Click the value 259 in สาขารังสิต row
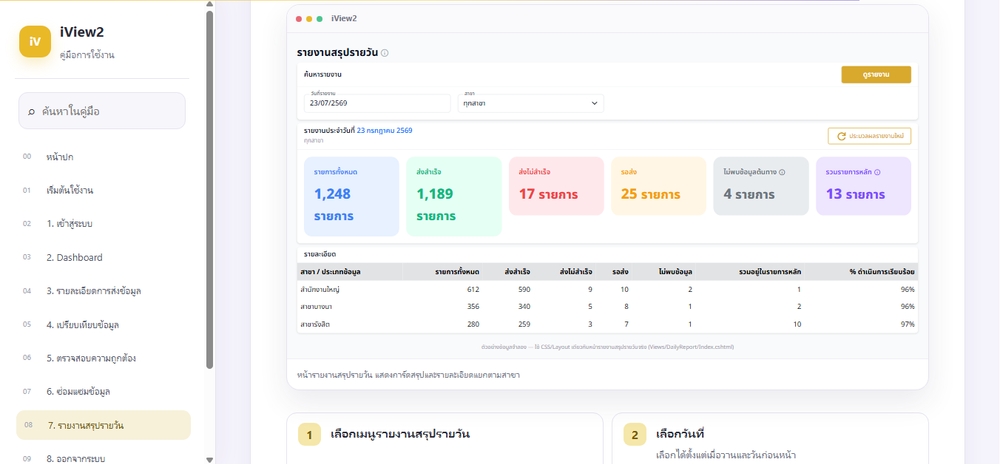Viewport: 1000px width, 464px height. pos(524,324)
